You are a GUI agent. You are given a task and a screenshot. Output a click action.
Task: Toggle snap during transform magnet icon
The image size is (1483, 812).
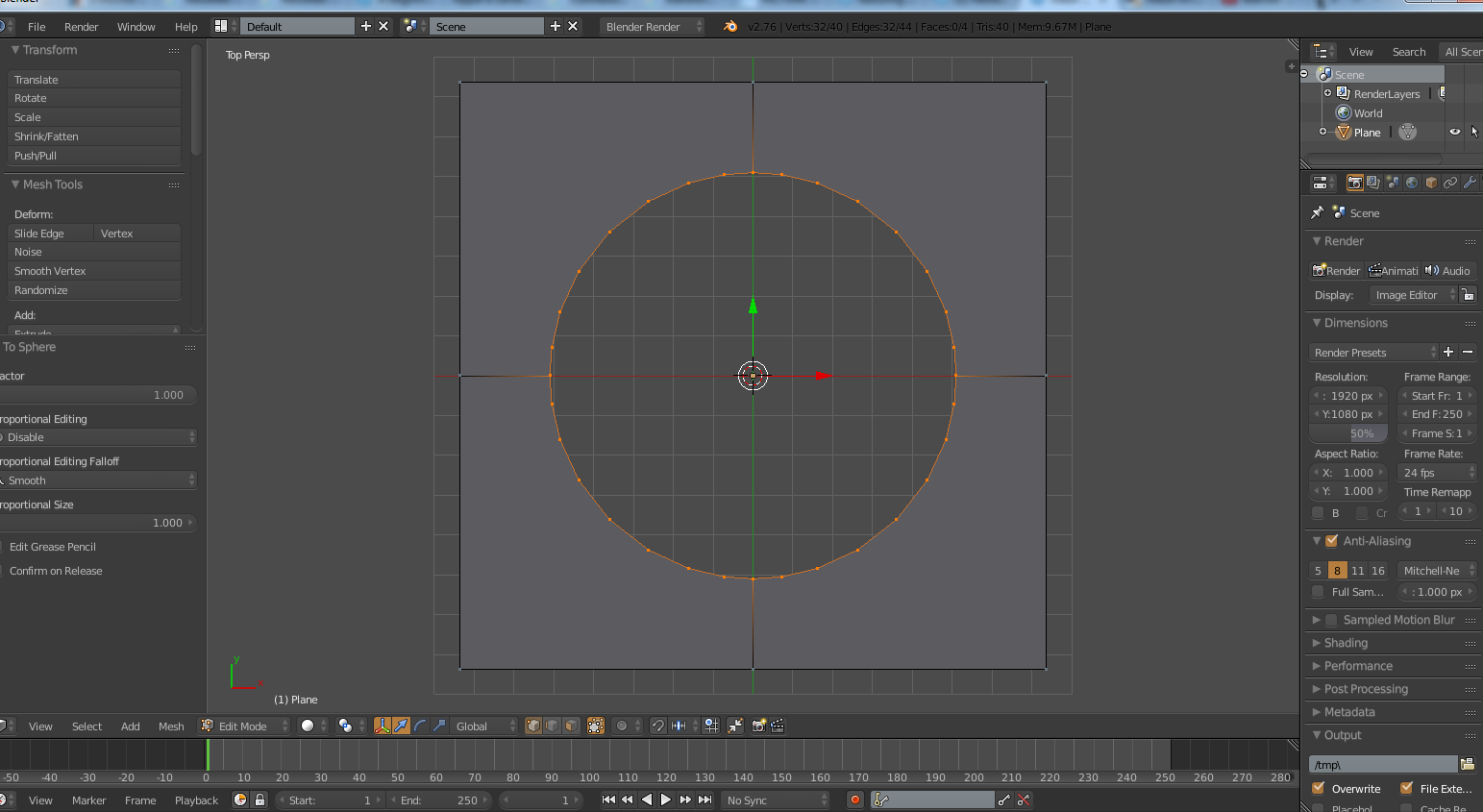click(x=658, y=726)
